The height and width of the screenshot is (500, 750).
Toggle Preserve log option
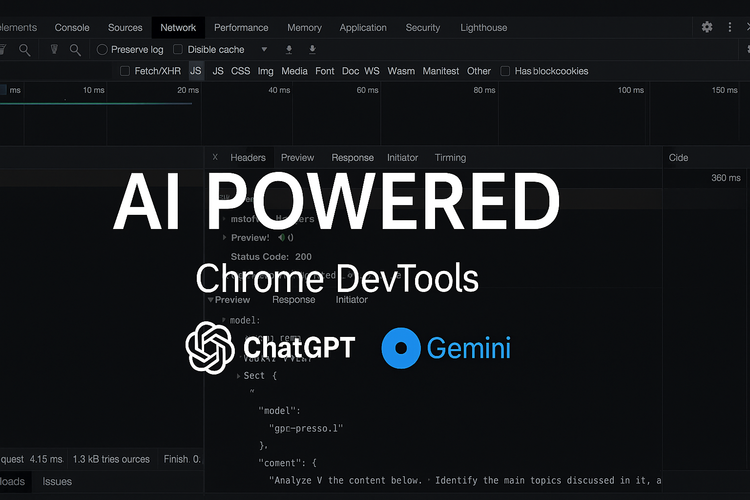tap(102, 49)
